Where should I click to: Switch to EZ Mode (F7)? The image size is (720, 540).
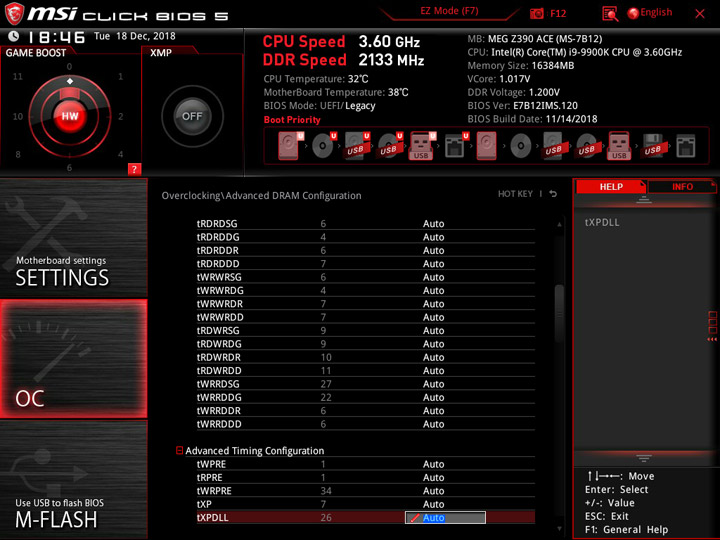point(449,11)
